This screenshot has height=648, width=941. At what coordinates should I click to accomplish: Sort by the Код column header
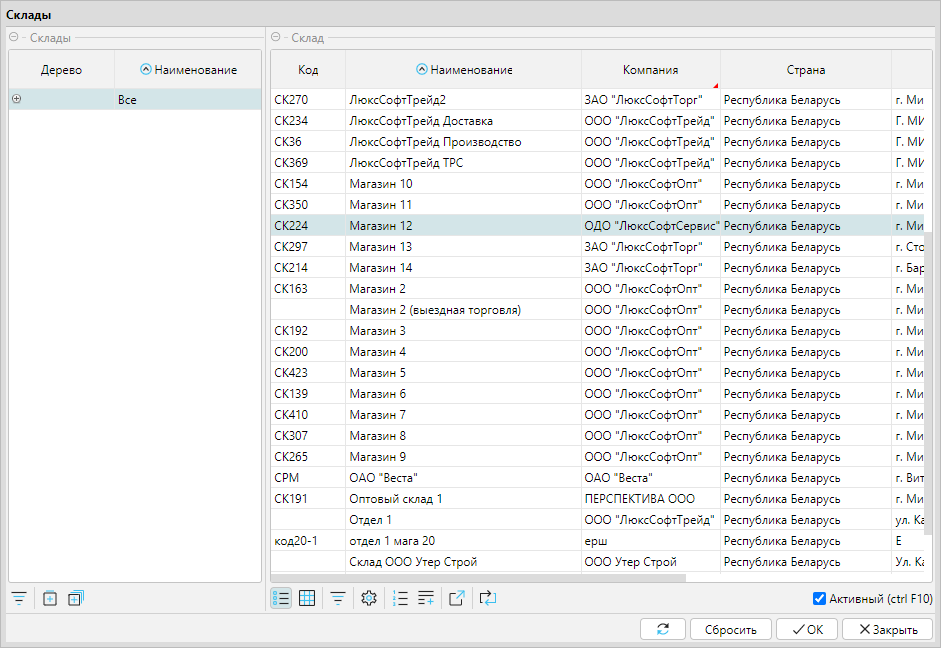pos(308,70)
